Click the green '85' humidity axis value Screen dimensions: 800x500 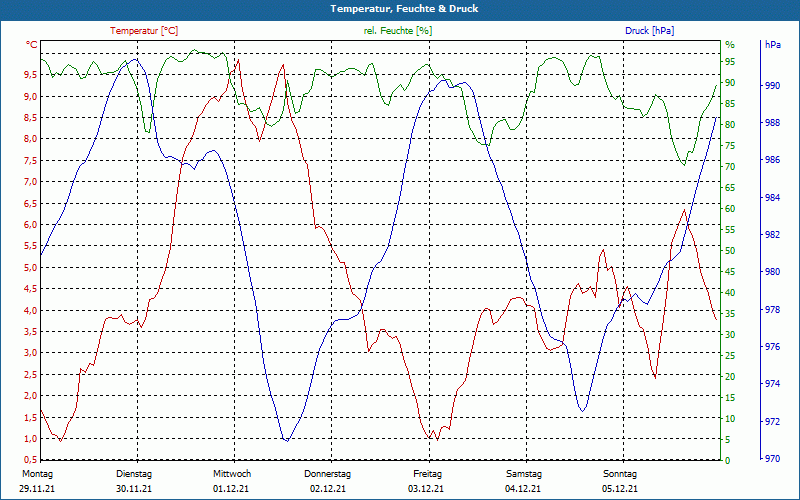(730, 104)
